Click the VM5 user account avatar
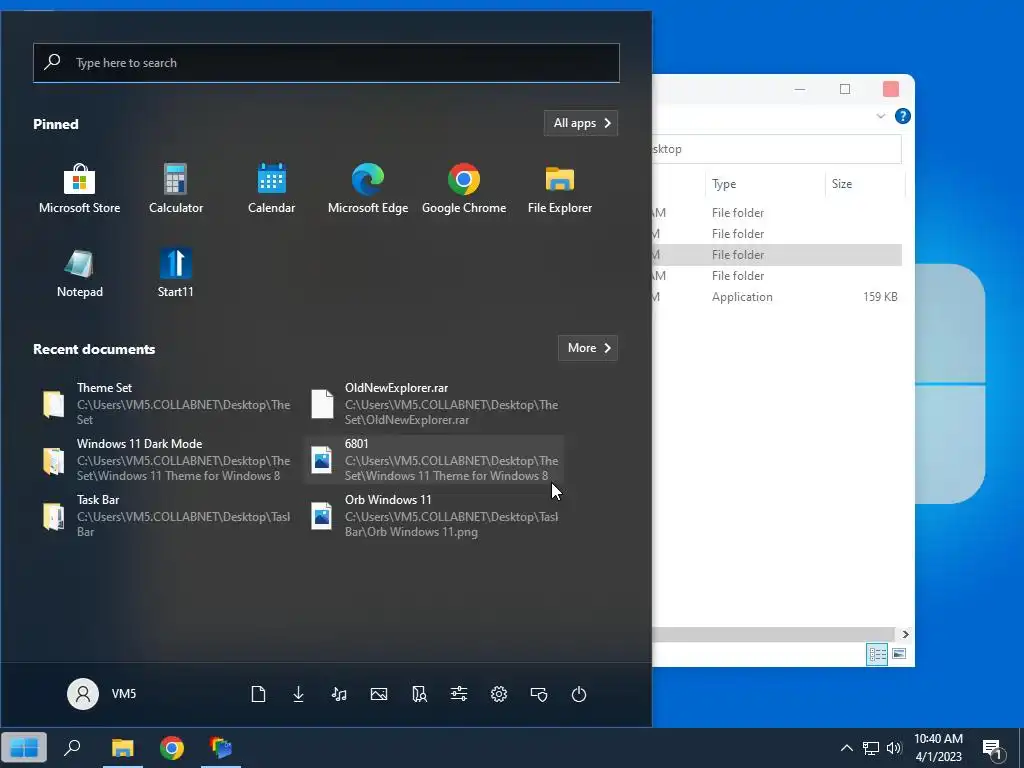This screenshot has width=1024, height=768. point(83,694)
